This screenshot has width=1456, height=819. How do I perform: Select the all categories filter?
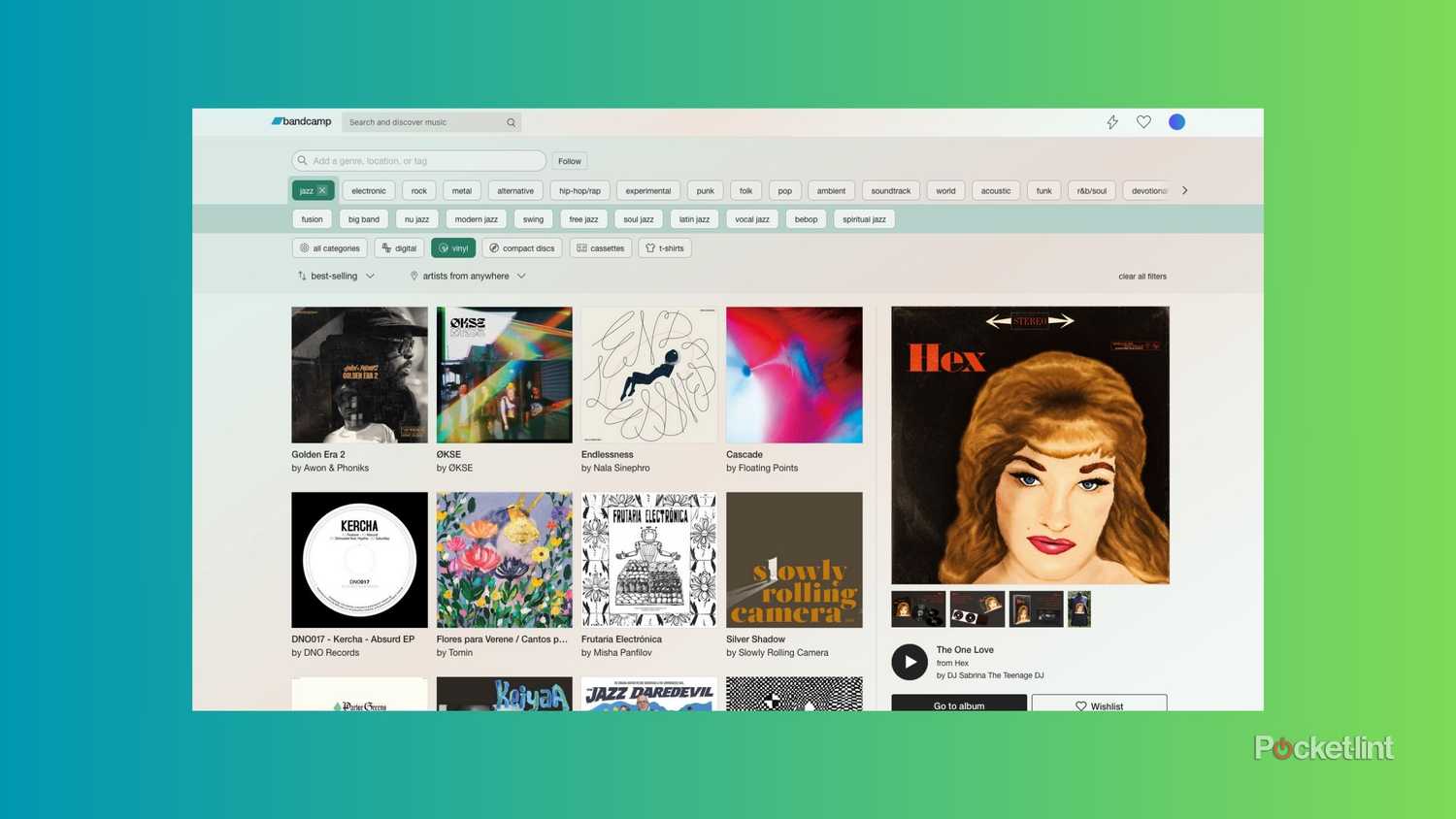point(330,247)
